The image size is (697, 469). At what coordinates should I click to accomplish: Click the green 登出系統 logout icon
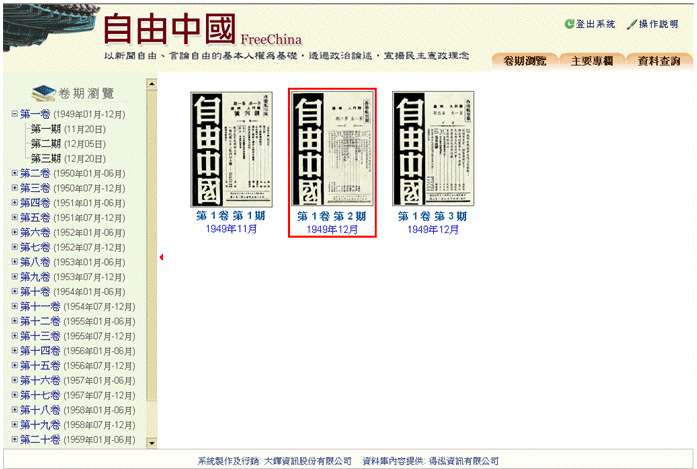(569, 24)
